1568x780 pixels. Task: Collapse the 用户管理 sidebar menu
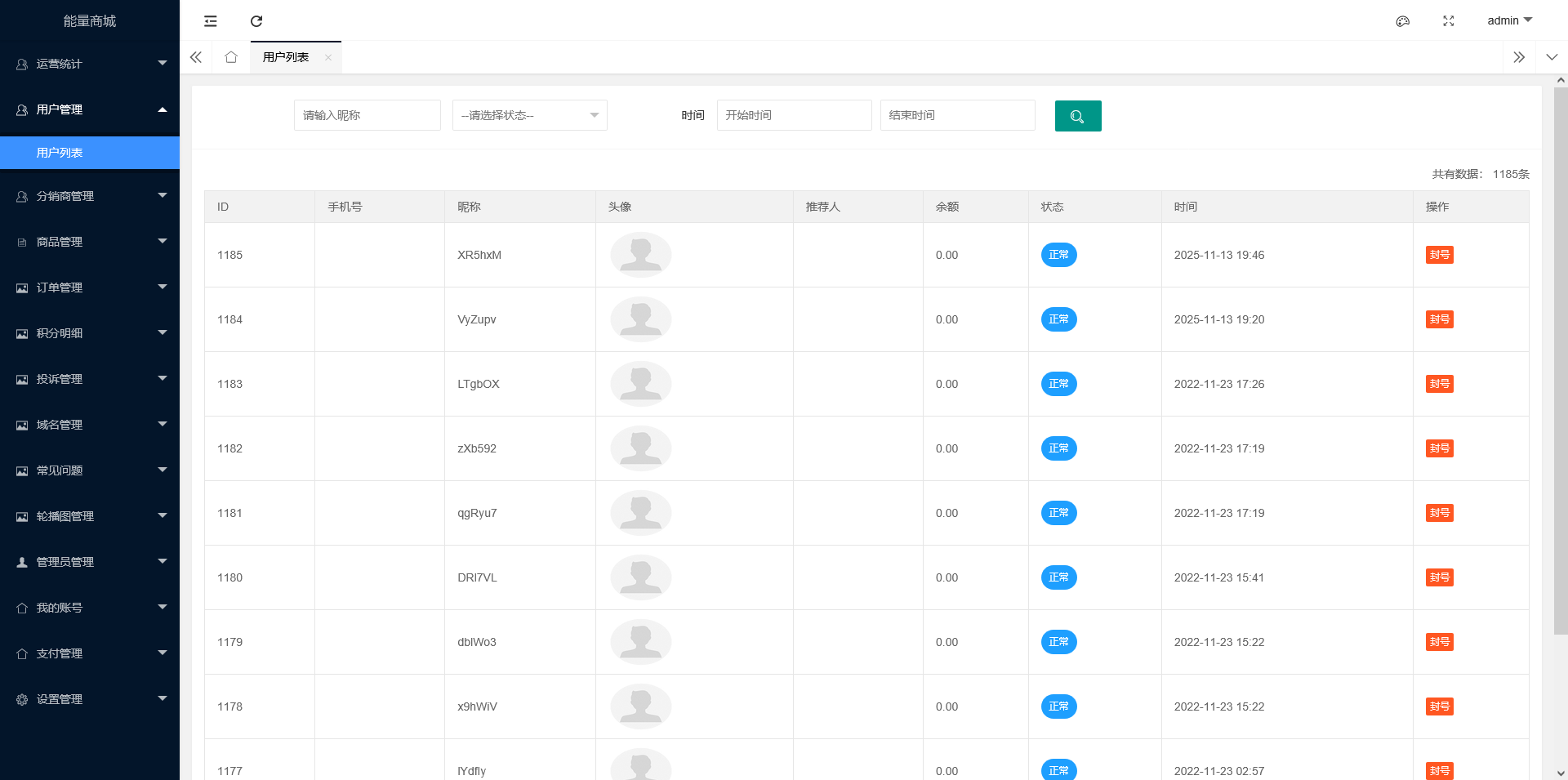tap(90, 109)
